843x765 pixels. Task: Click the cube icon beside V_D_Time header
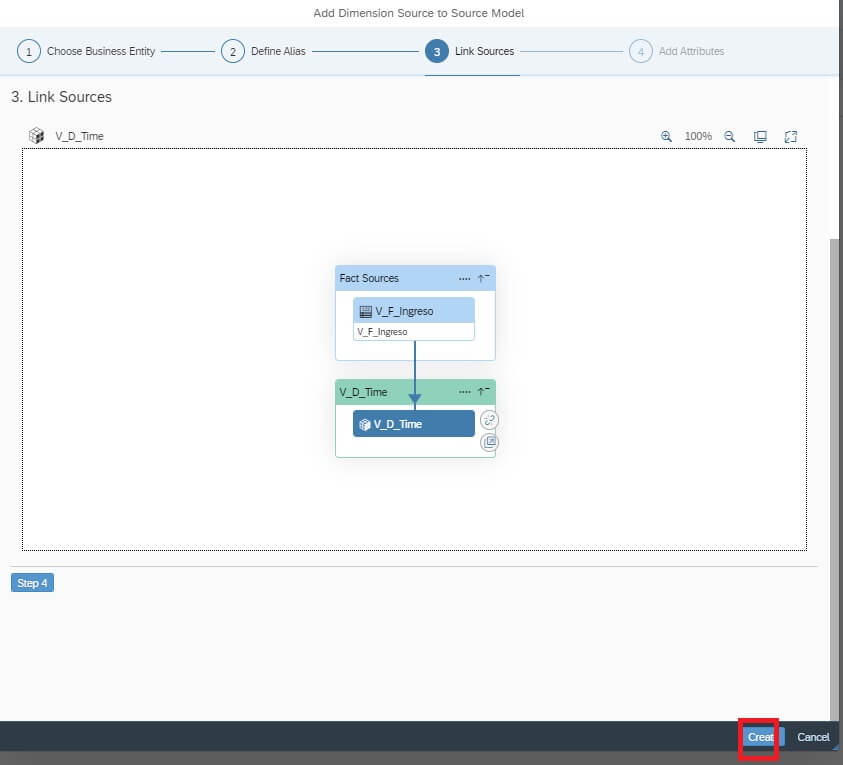coord(37,135)
